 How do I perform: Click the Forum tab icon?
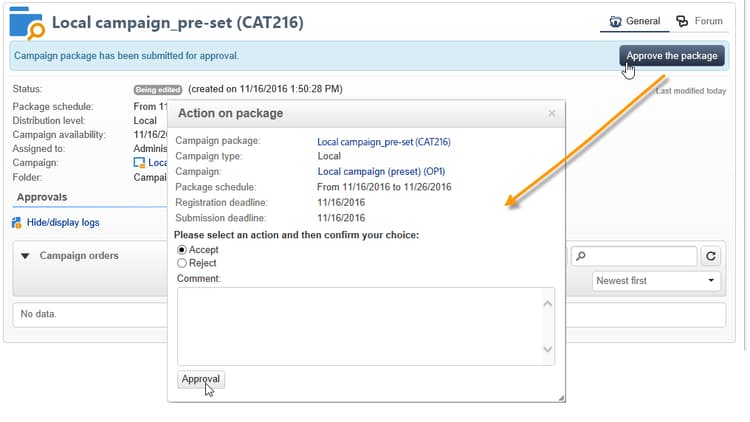coord(683,21)
